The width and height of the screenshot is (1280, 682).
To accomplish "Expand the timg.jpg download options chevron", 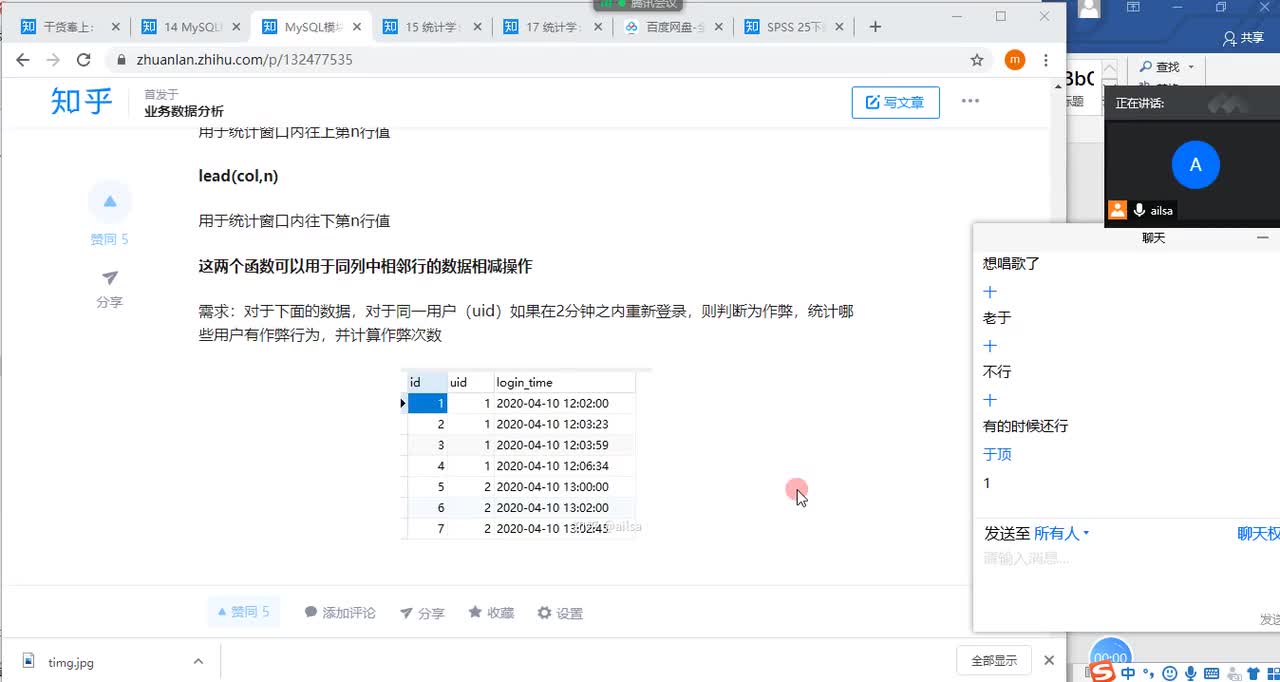I will (198, 661).
